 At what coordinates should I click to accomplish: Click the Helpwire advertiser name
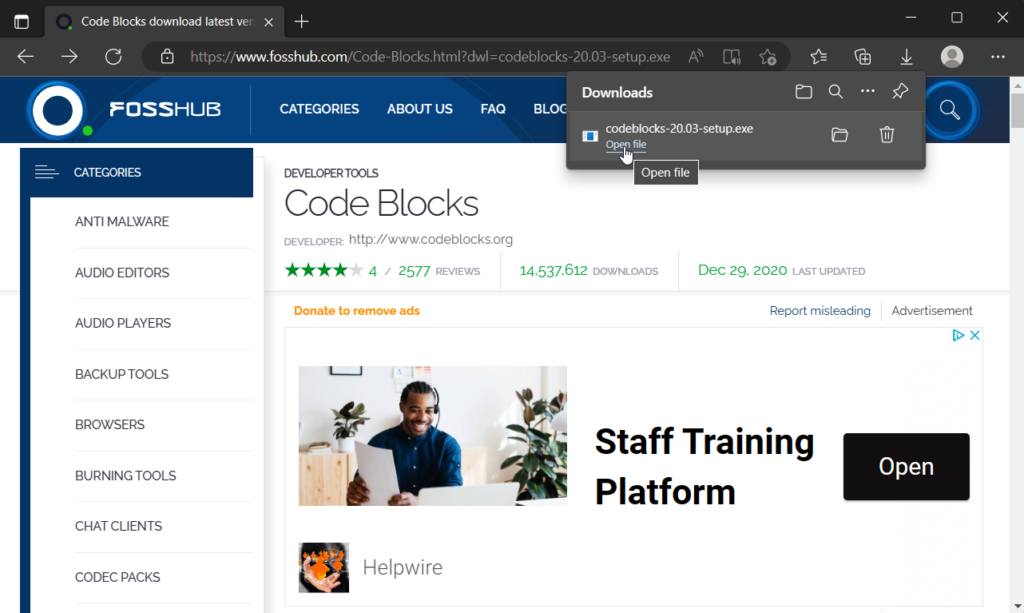pos(402,568)
